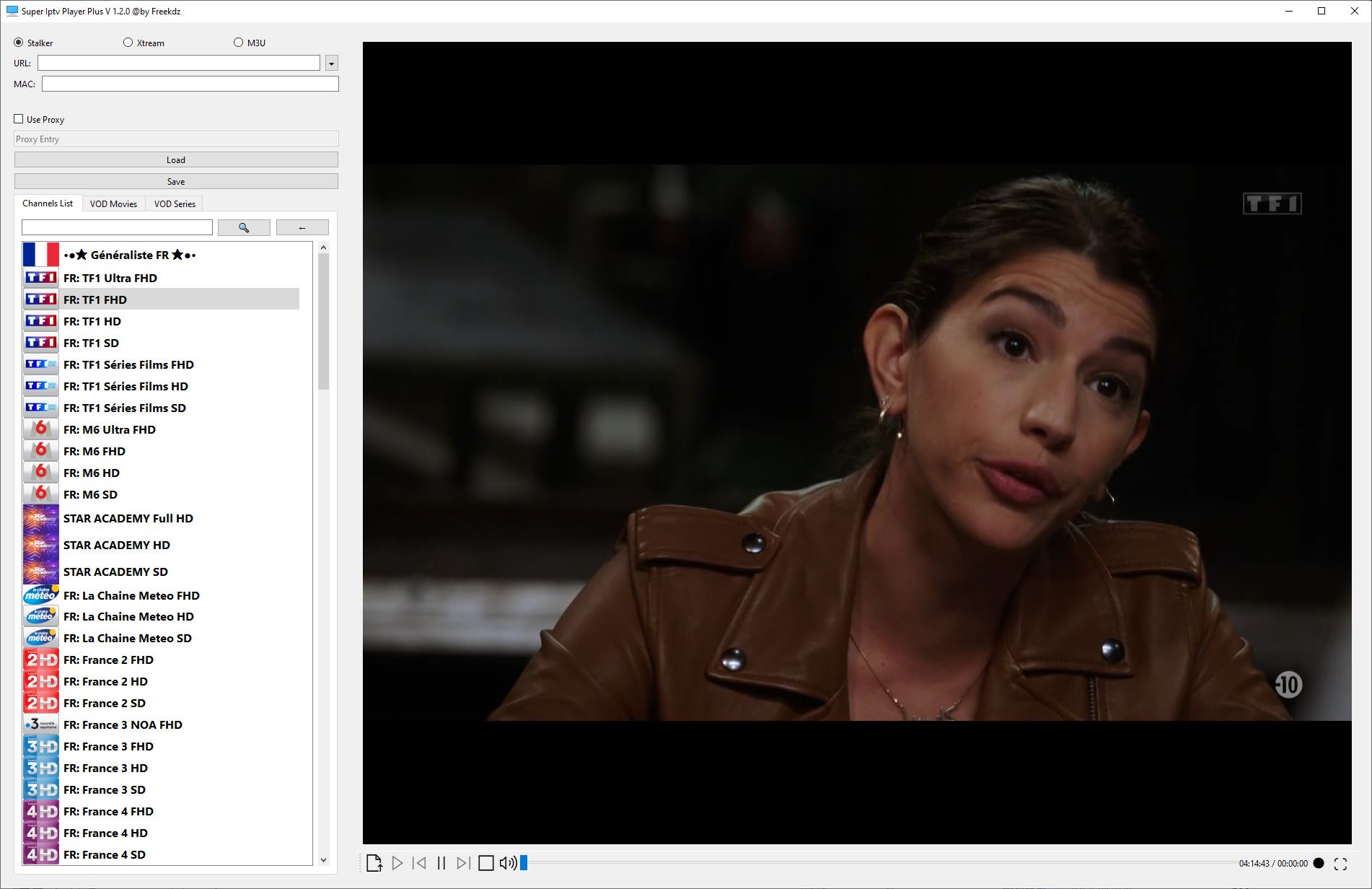1372x889 pixels.
Task: Click the URL input field
Action: point(179,63)
